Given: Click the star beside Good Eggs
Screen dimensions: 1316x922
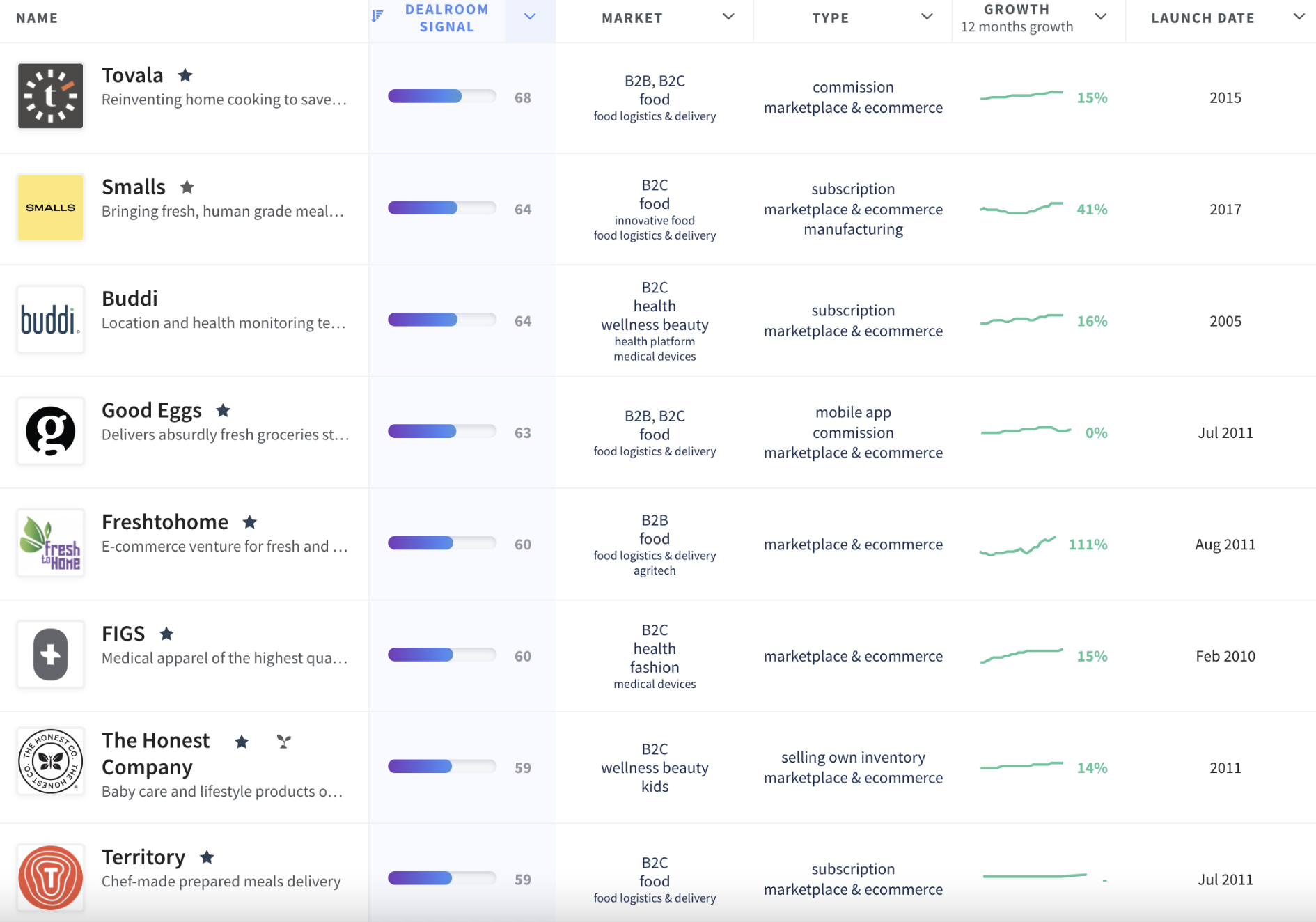Looking at the screenshot, I should click(223, 410).
